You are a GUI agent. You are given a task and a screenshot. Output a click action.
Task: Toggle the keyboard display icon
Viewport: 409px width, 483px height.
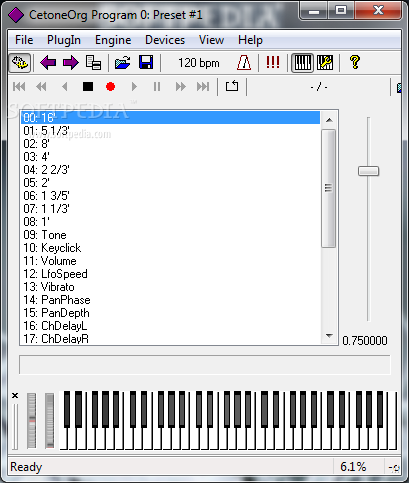(303, 63)
